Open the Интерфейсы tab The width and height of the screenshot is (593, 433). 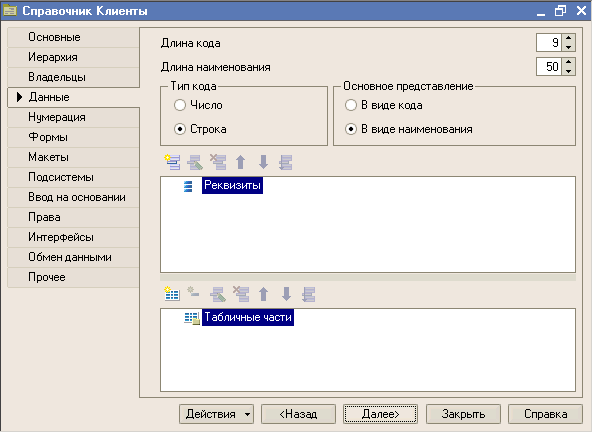tap(73, 237)
